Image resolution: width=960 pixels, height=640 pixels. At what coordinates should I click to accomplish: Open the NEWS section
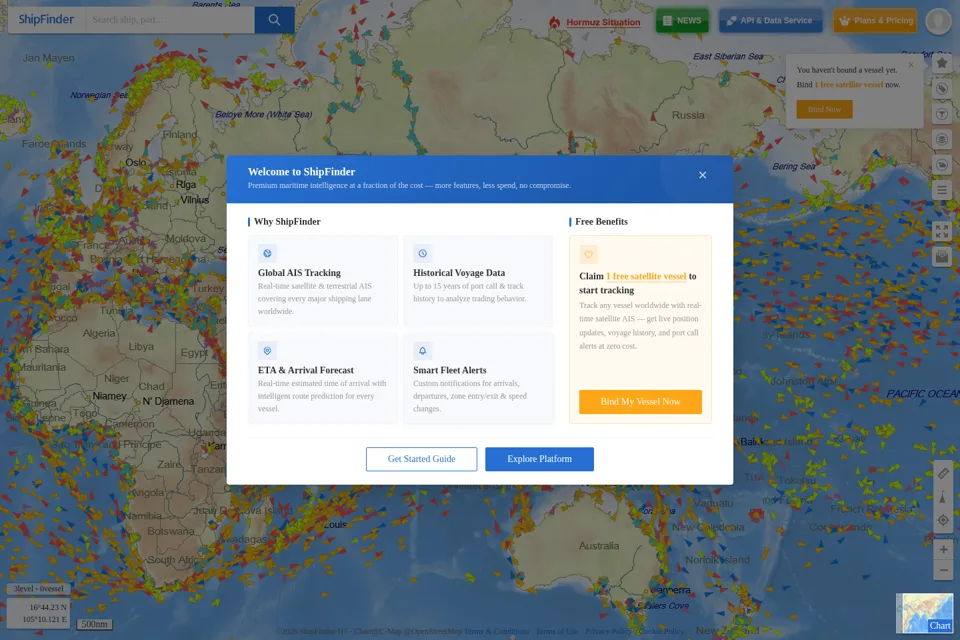tap(682, 20)
